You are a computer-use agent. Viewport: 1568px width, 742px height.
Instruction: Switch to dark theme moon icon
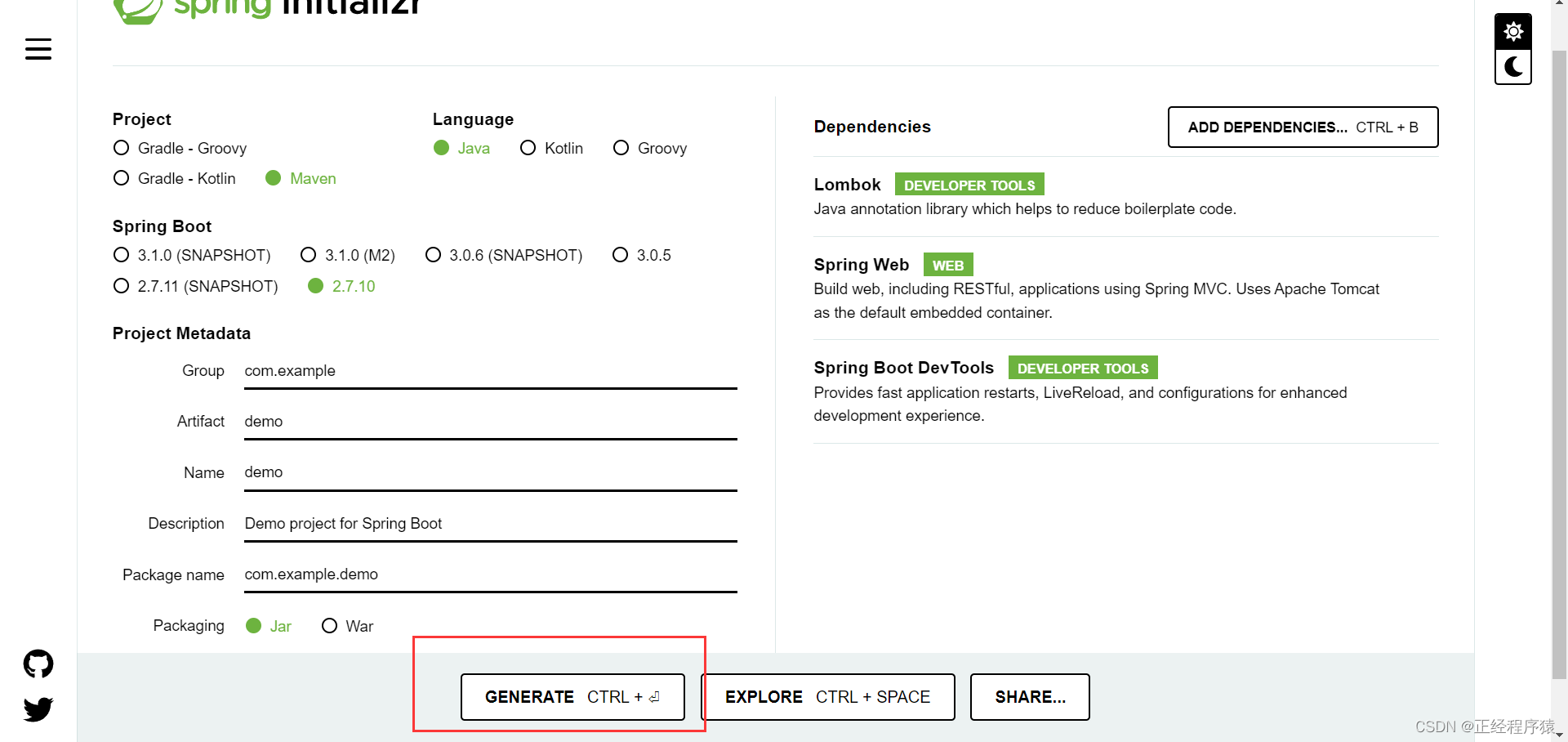point(1513,67)
